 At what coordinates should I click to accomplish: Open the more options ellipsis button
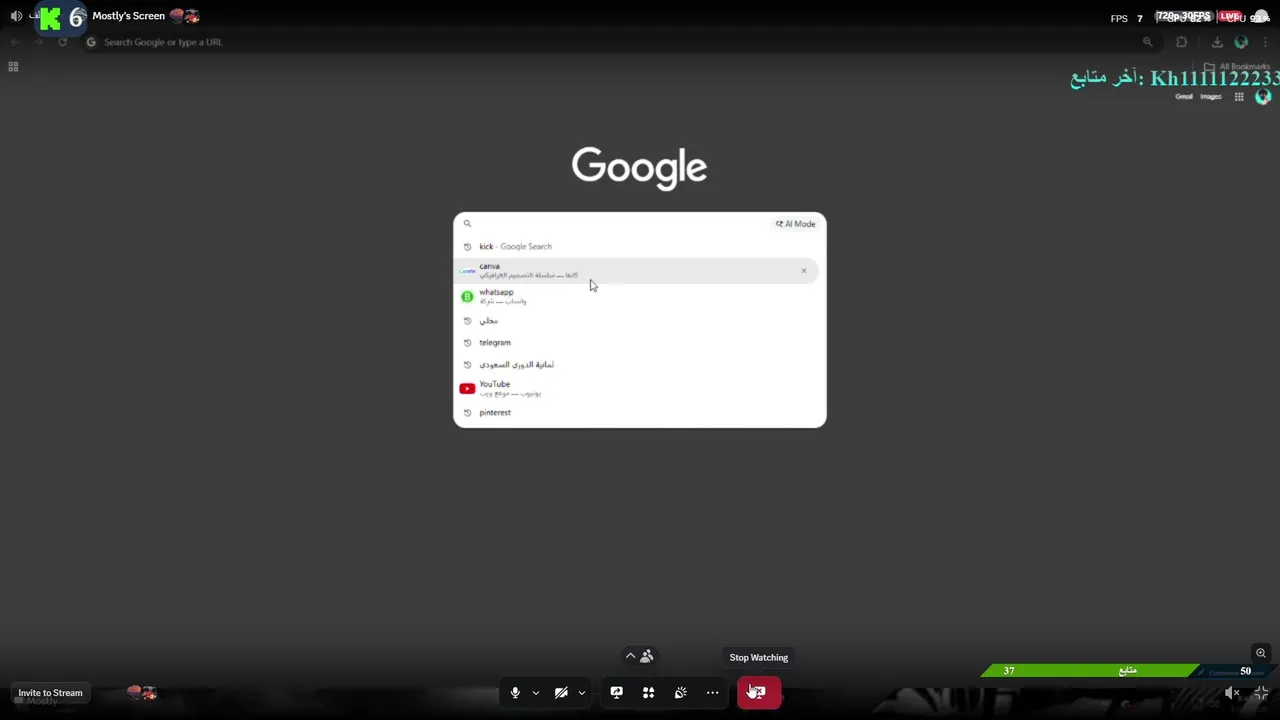click(x=712, y=692)
